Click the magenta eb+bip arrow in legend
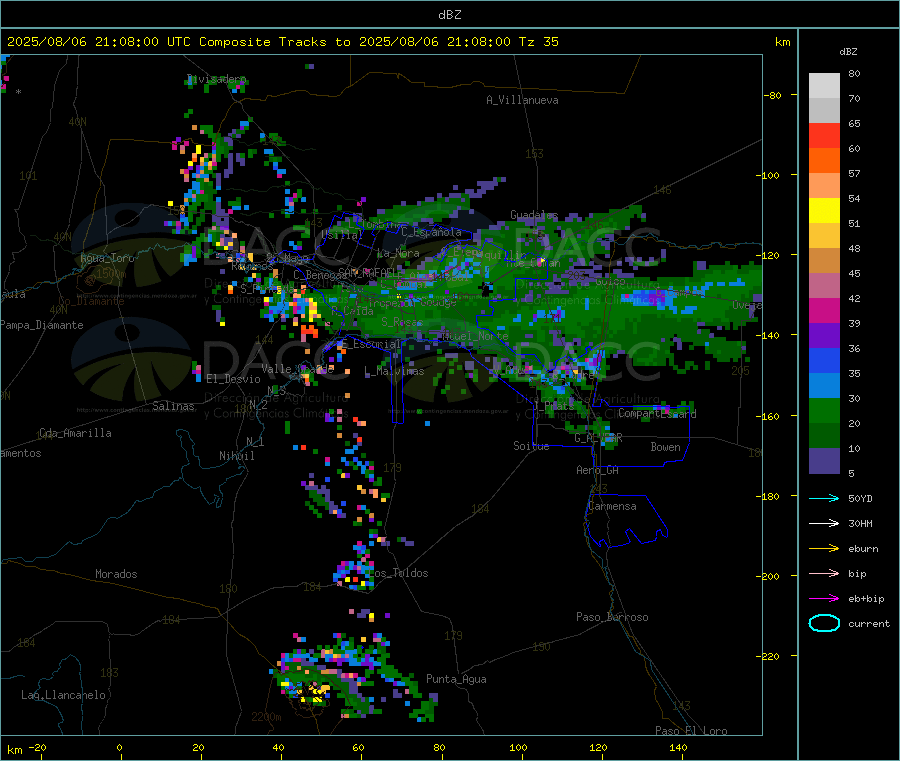900x761 pixels. click(824, 598)
